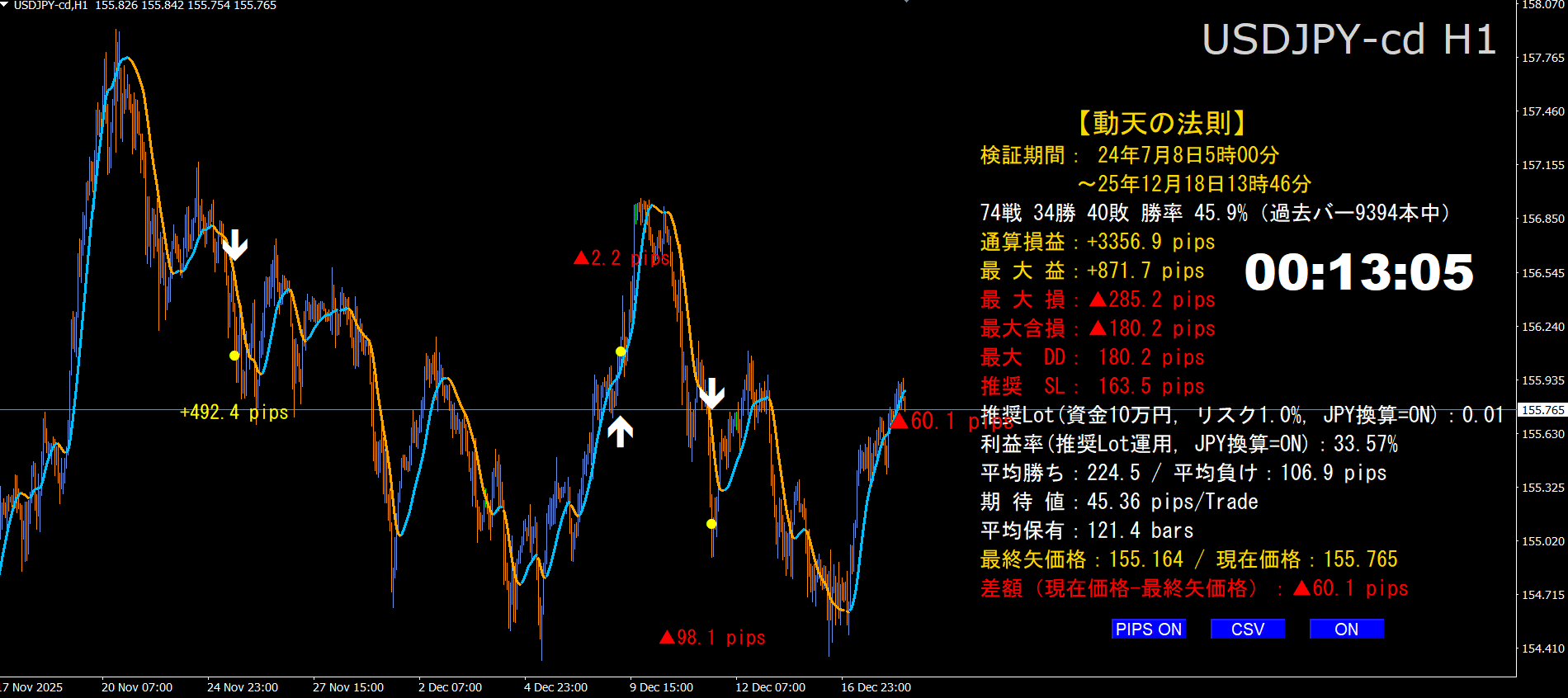Click the "12 Dec 07:00" time axis label
The width and height of the screenshot is (1568, 698).
click(x=771, y=687)
